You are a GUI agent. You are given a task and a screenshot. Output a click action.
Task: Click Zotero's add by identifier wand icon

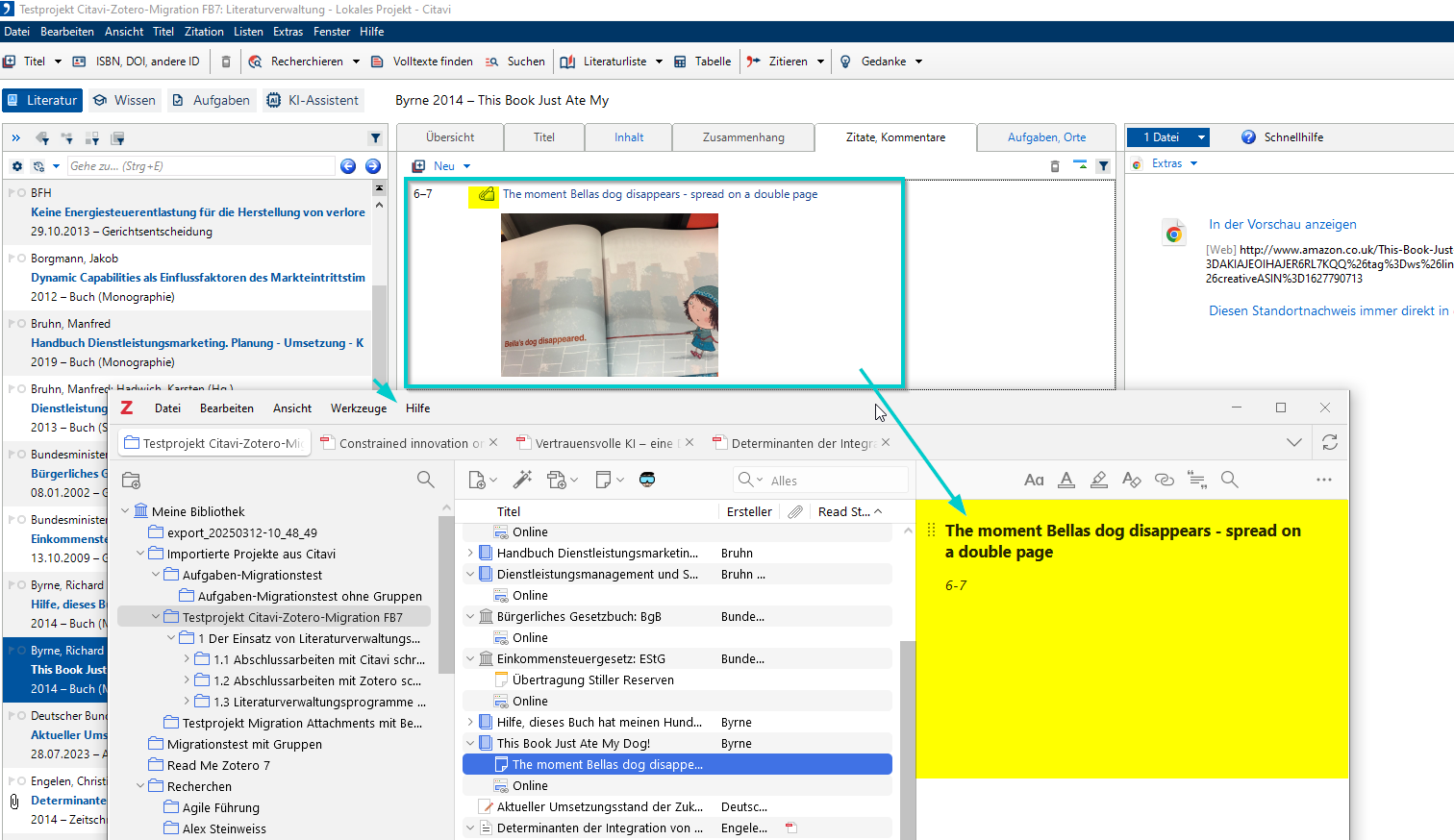522,480
